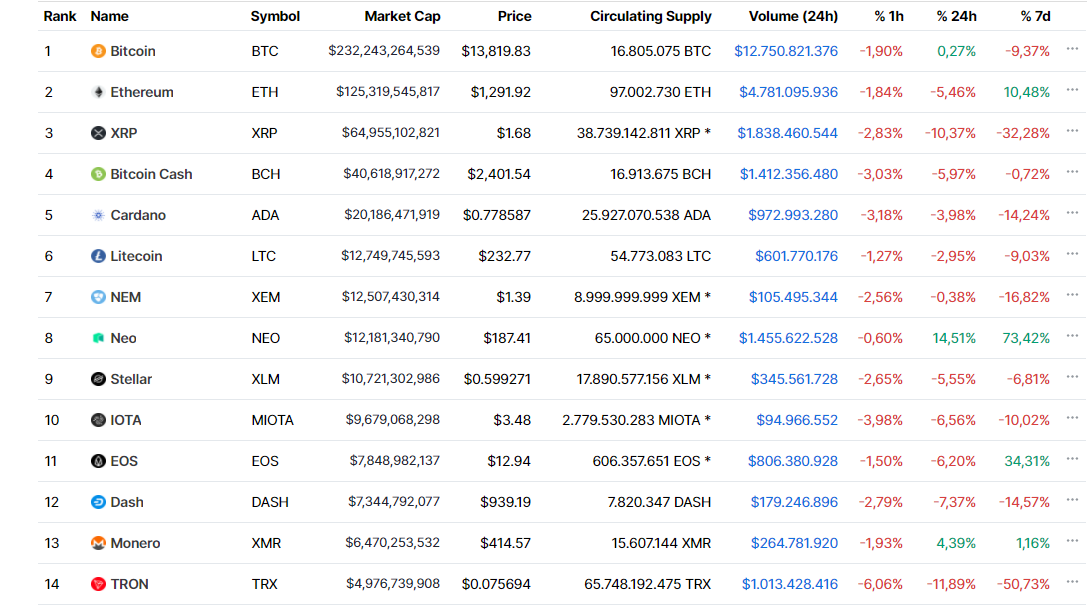This screenshot has width=1087, height=611.
Task: Expand the ellipsis menu on TRON row
Action: (1072, 583)
